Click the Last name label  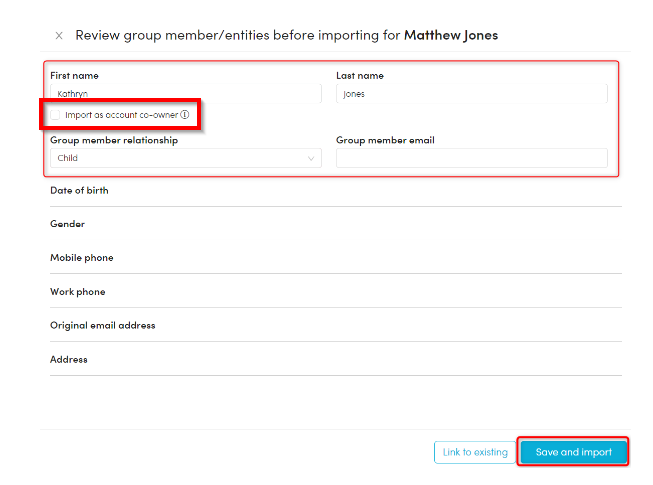359,76
